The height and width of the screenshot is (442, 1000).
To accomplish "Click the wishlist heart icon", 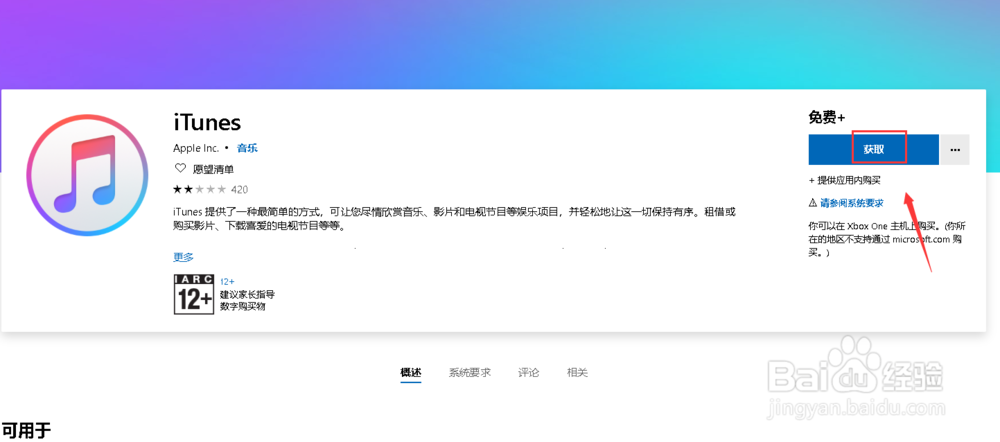I will click(x=180, y=169).
